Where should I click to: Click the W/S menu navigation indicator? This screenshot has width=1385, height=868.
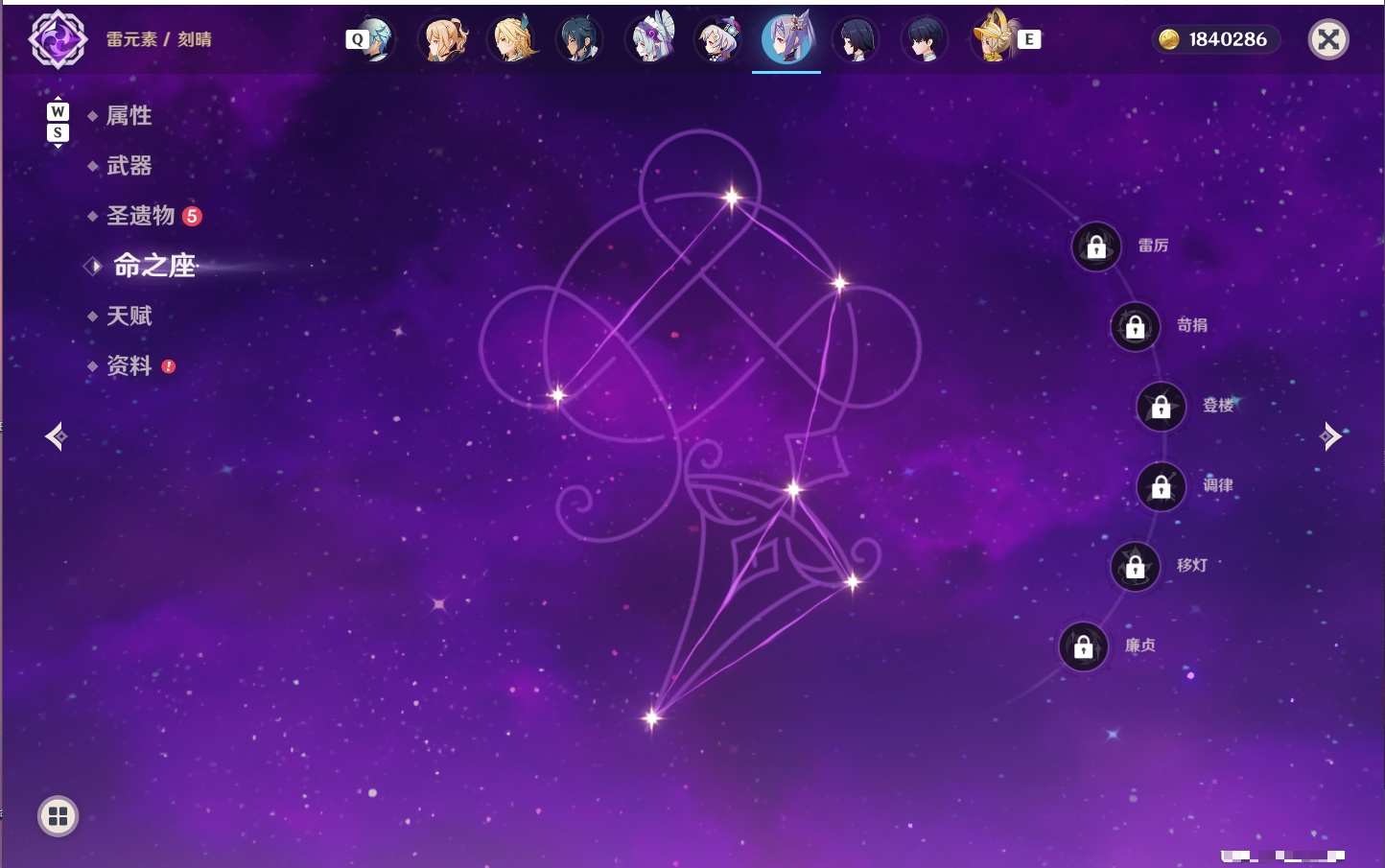58,122
